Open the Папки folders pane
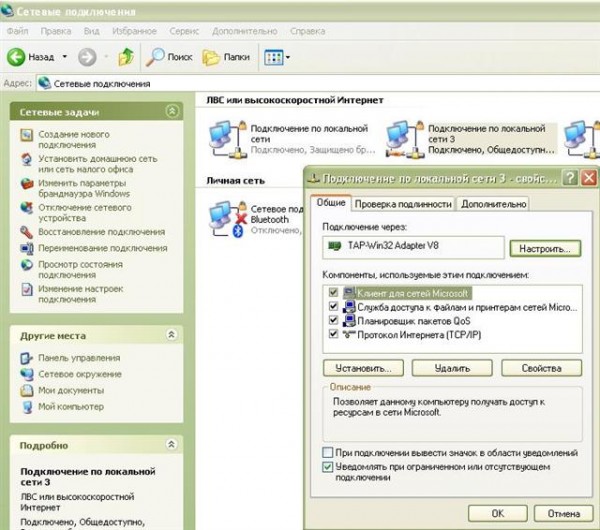The height and width of the screenshot is (530, 600). pyautogui.click(x=226, y=57)
